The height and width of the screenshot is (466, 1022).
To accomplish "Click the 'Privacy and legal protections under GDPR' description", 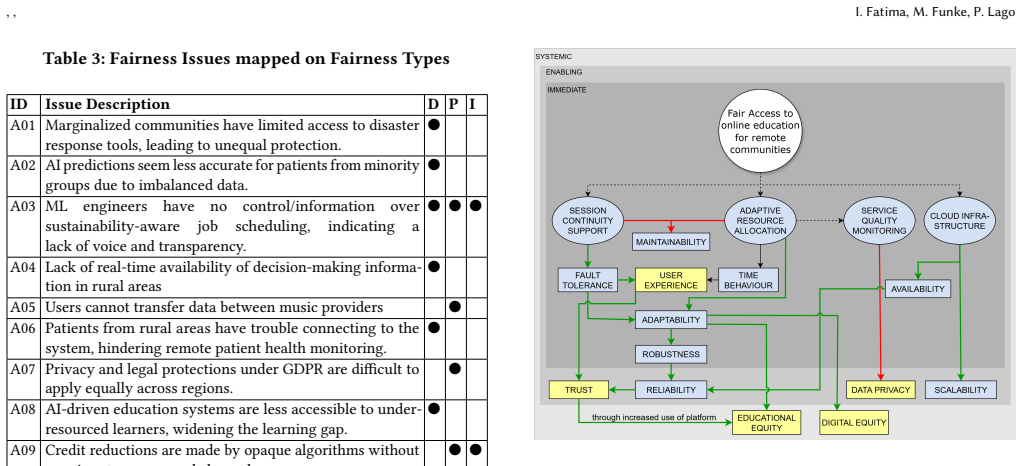I will coord(233,379).
